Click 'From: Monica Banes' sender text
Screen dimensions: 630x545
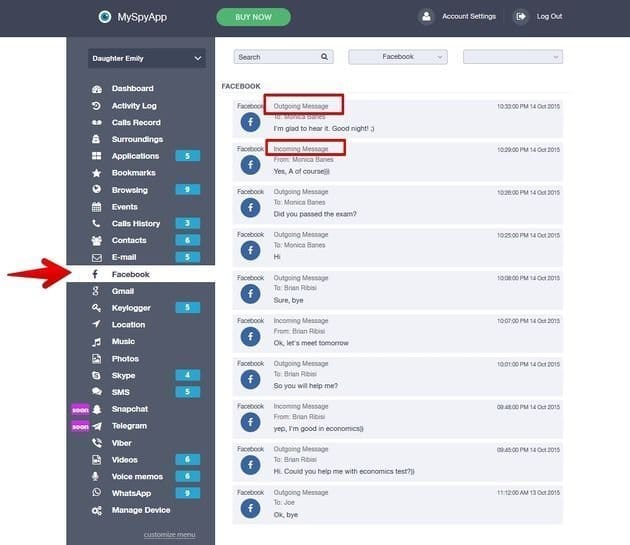303,160
